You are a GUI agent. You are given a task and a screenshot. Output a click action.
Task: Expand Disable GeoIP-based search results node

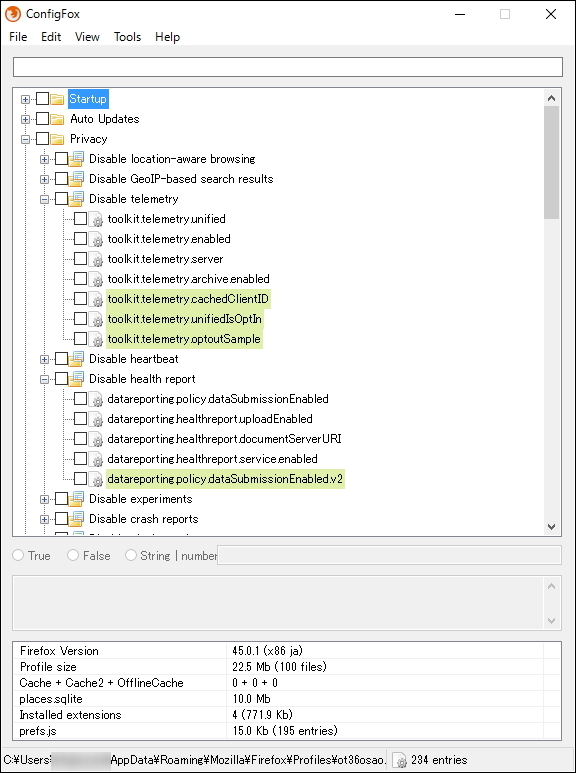[44, 179]
